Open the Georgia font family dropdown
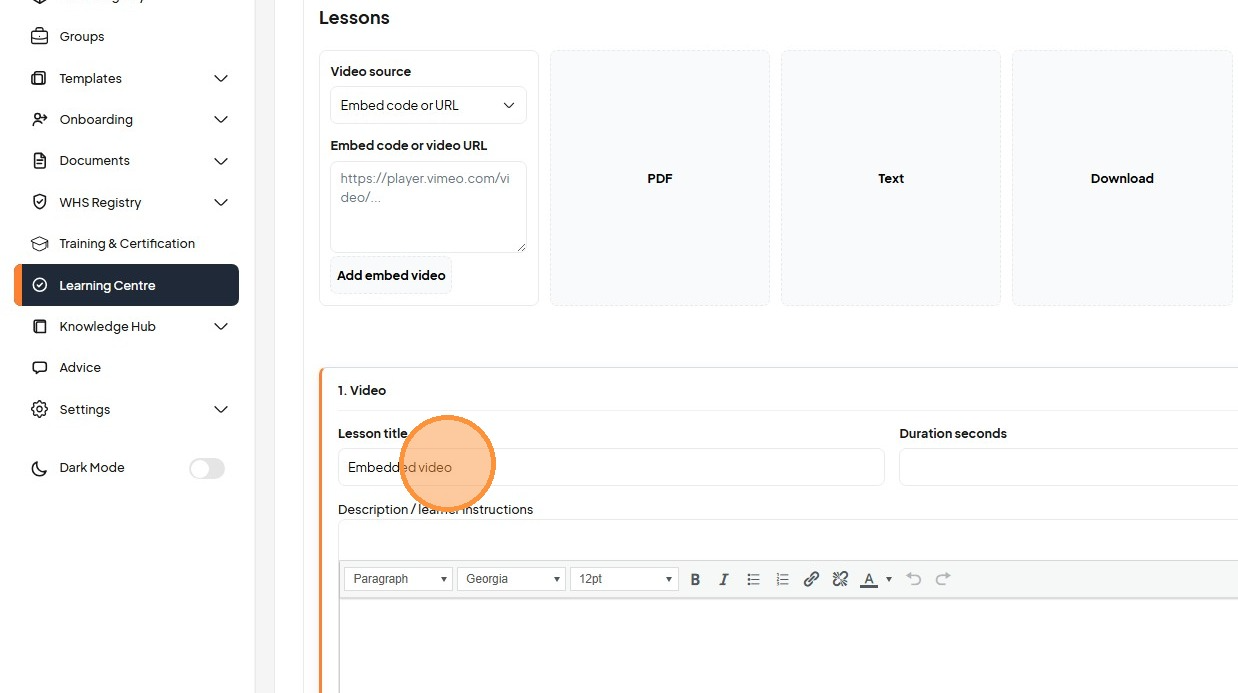The height and width of the screenshot is (693, 1238). (x=511, y=579)
